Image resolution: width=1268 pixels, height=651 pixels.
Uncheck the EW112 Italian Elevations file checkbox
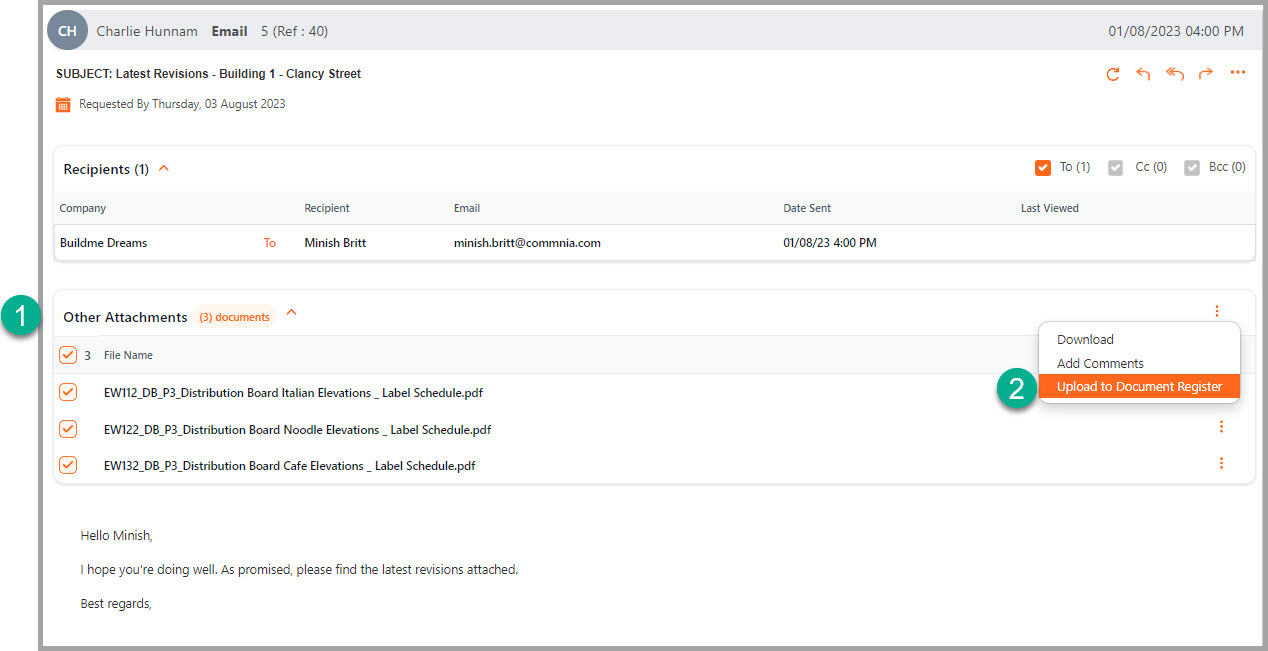pyautogui.click(x=68, y=392)
